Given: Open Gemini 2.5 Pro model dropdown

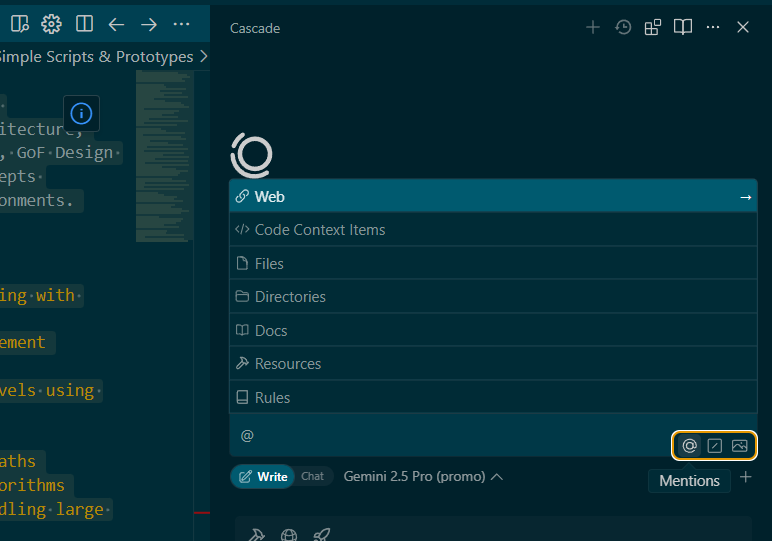Looking at the screenshot, I should coord(423,477).
